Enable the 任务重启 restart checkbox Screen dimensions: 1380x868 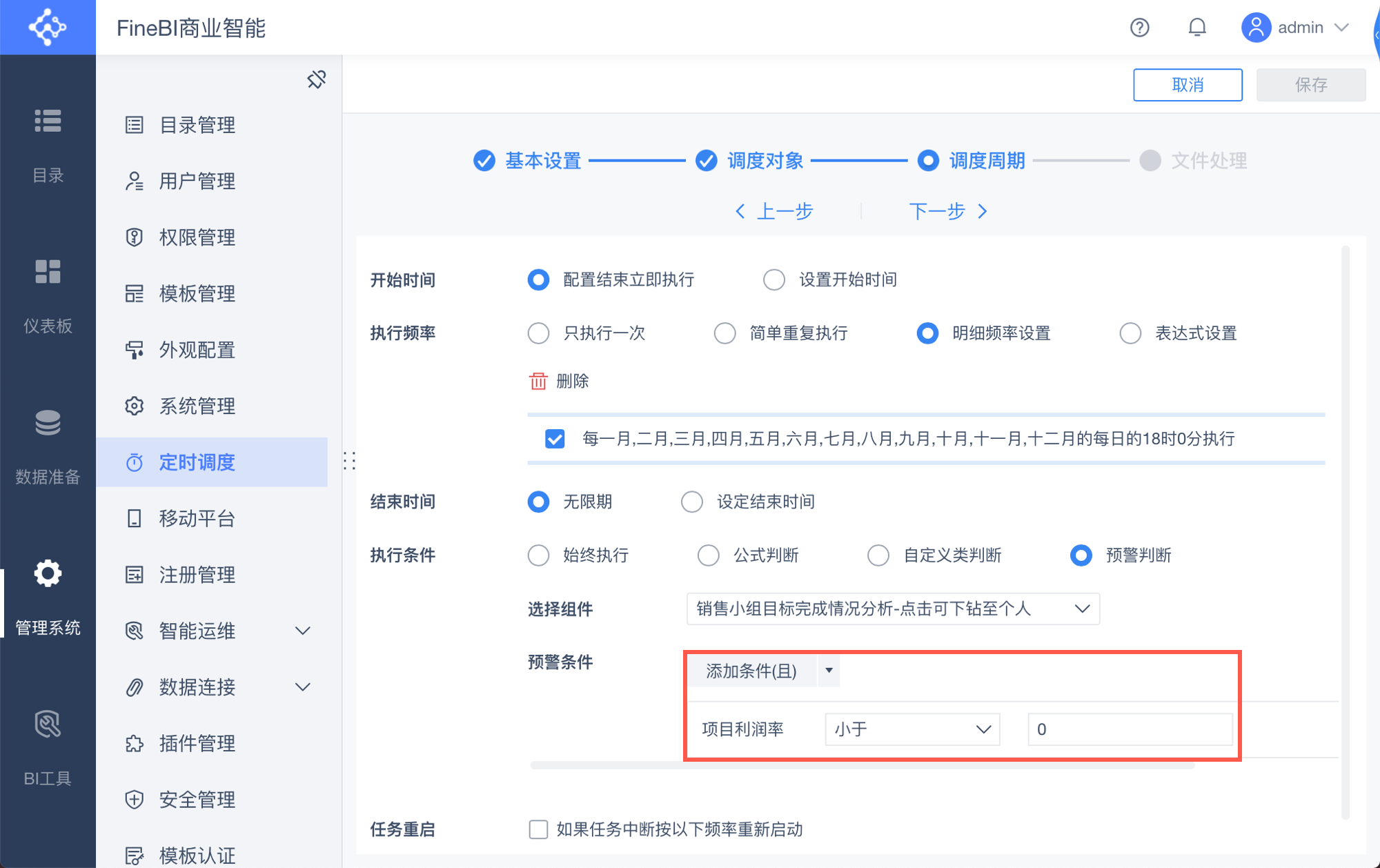538,829
